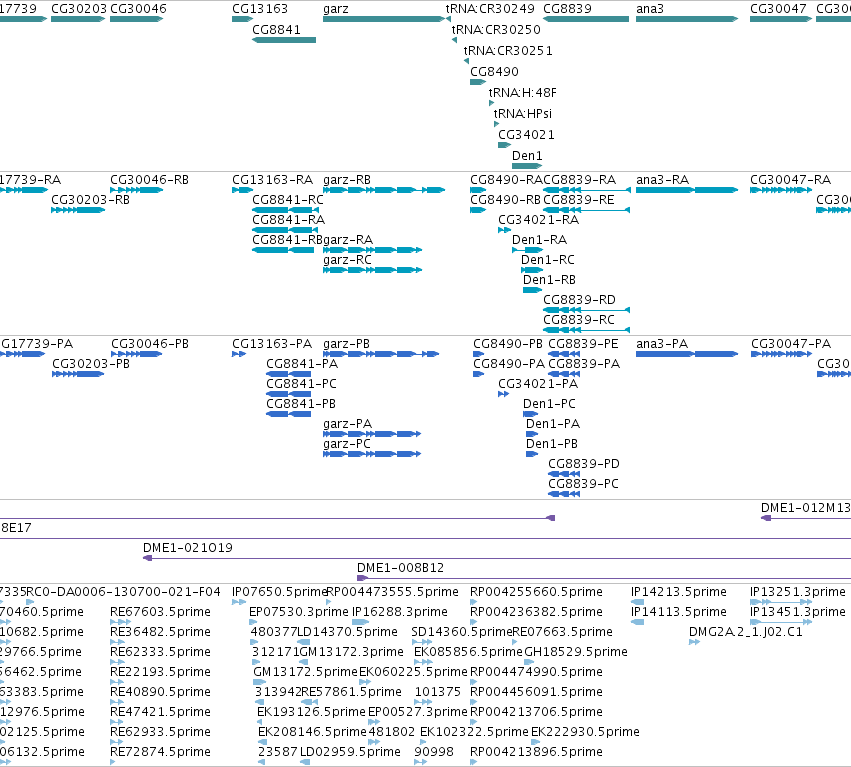
Task: Click the tRNA:CR30250 label
Action: [496, 29]
